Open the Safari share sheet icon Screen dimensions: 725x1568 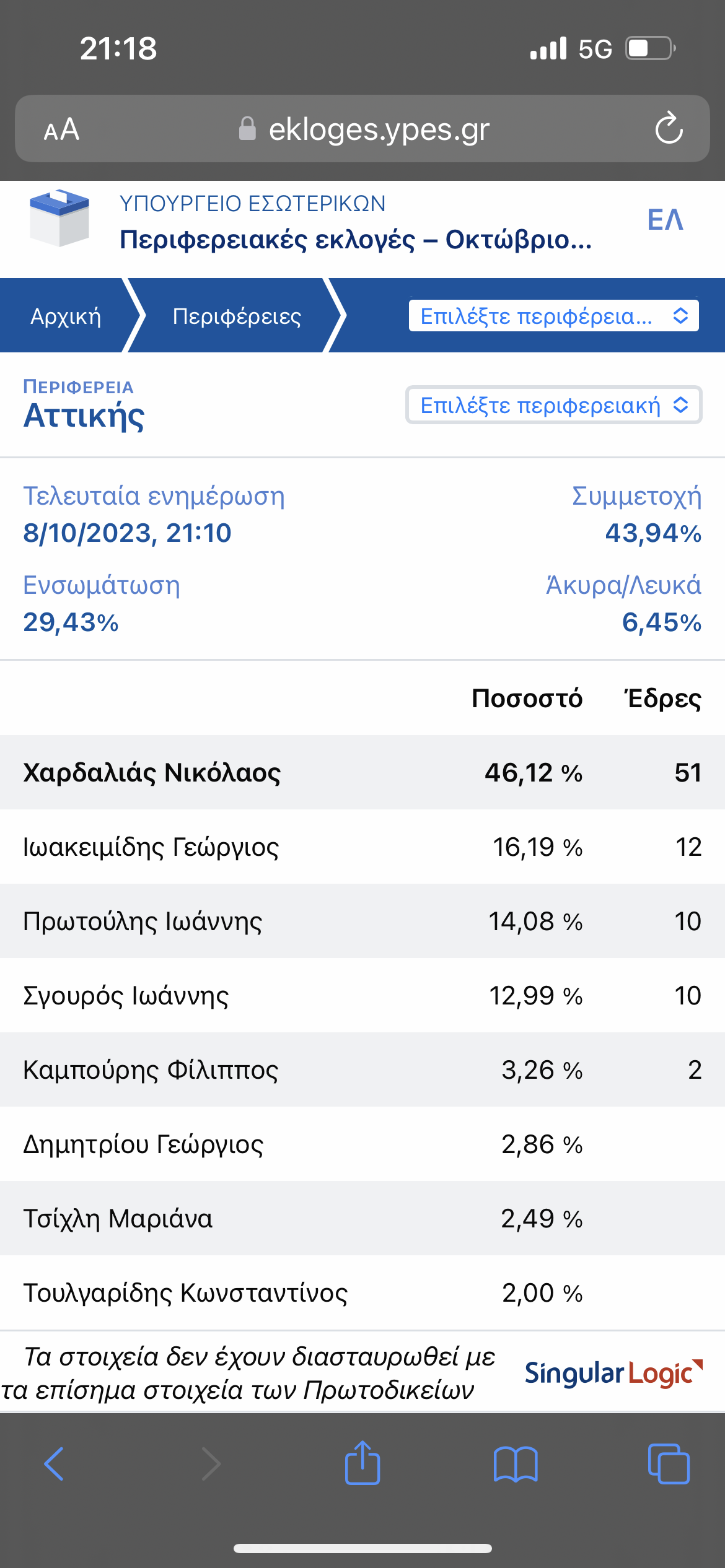click(x=362, y=1463)
